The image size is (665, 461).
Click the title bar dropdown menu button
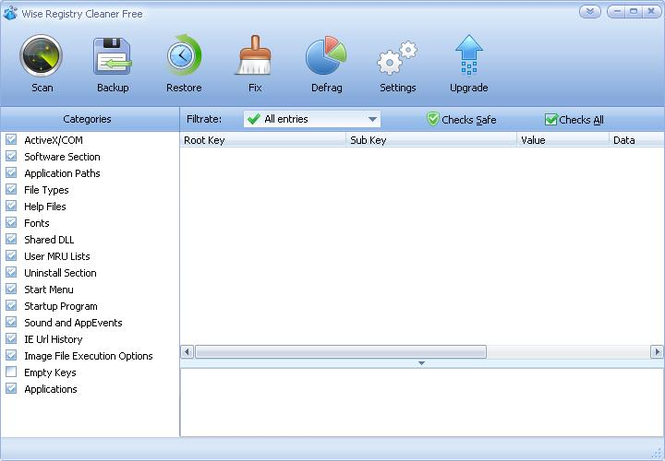[590, 11]
